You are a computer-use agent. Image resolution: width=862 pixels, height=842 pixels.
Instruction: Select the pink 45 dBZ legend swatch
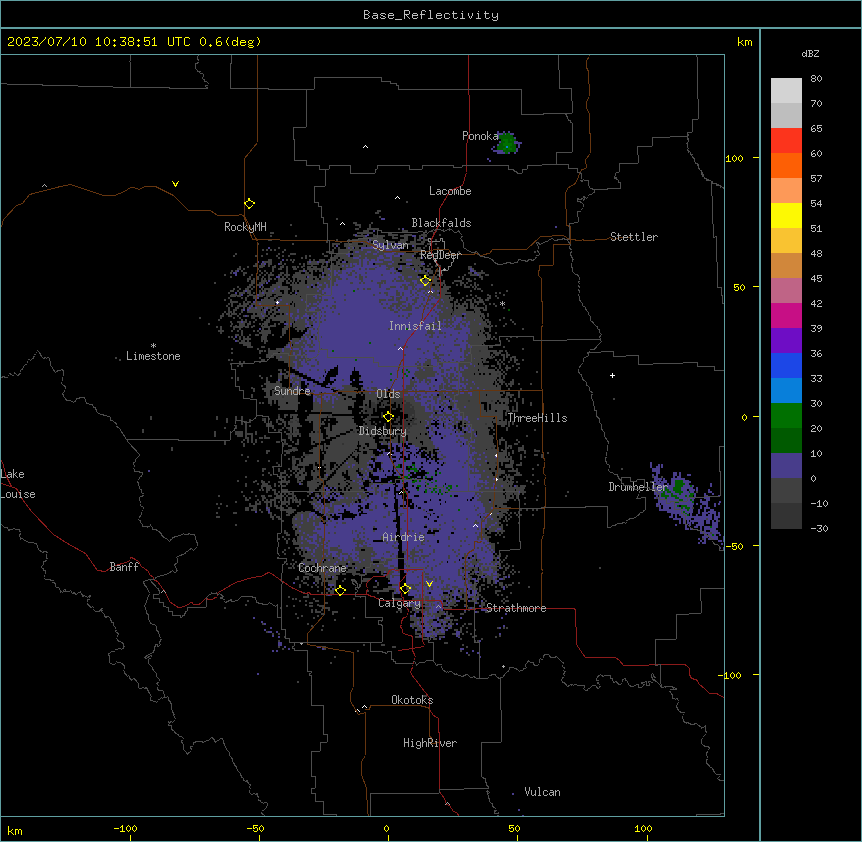(786, 291)
